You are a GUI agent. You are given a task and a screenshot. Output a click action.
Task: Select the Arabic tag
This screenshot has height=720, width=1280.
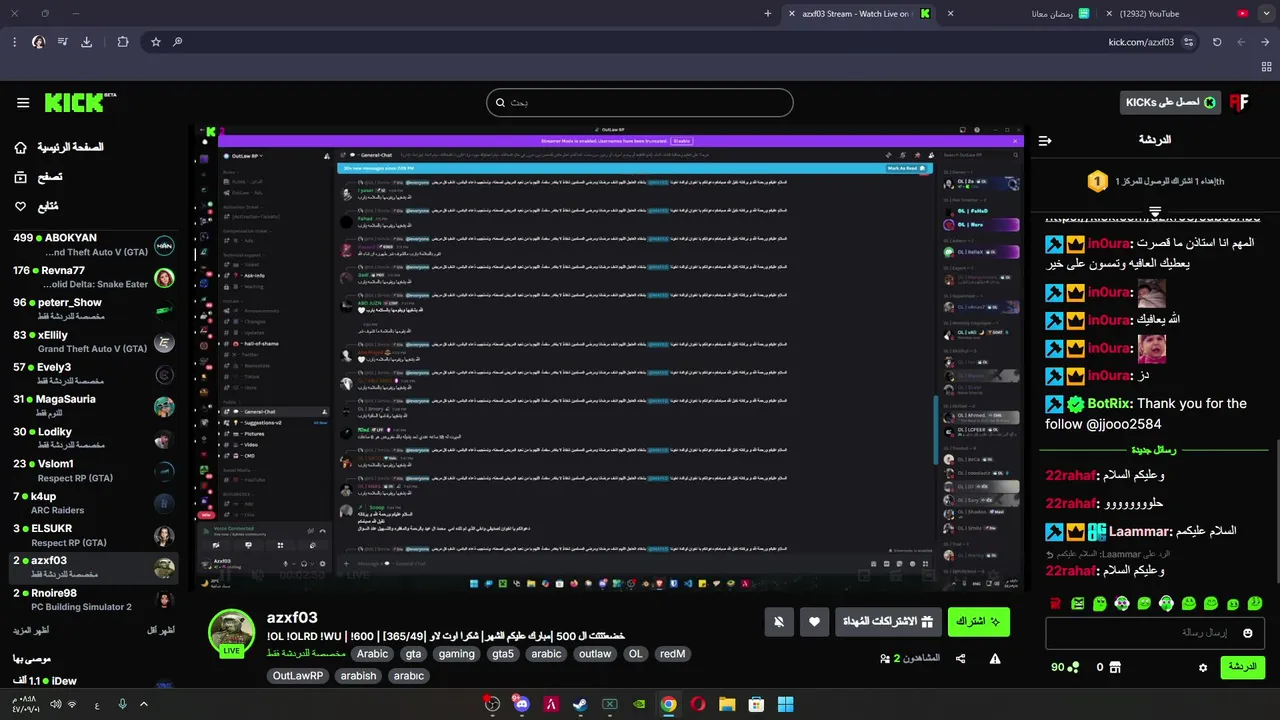(x=372, y=654)
